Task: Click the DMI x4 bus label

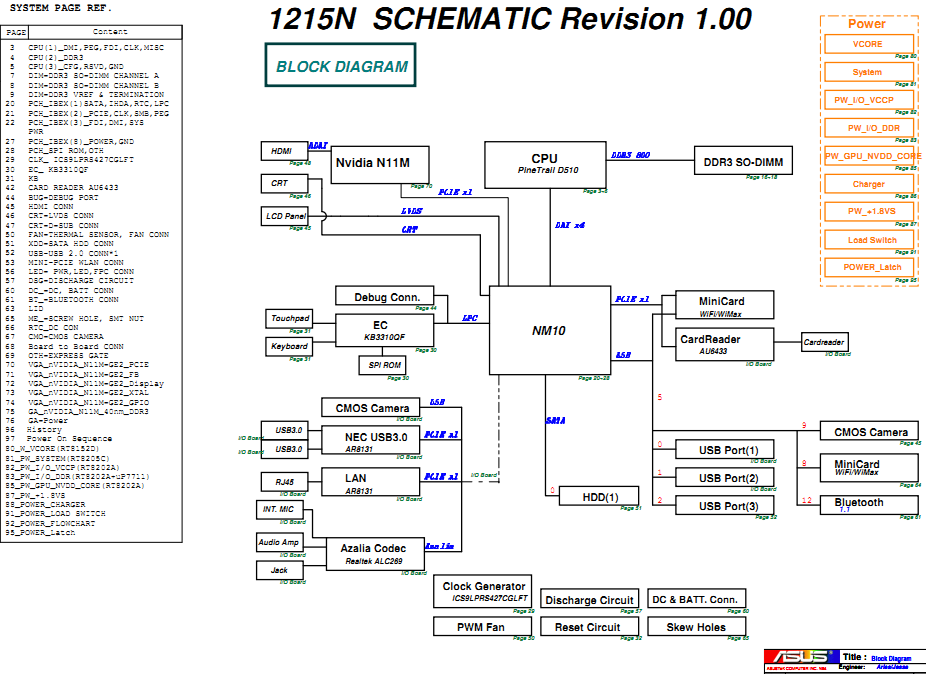Action: (x=570, y=225)
